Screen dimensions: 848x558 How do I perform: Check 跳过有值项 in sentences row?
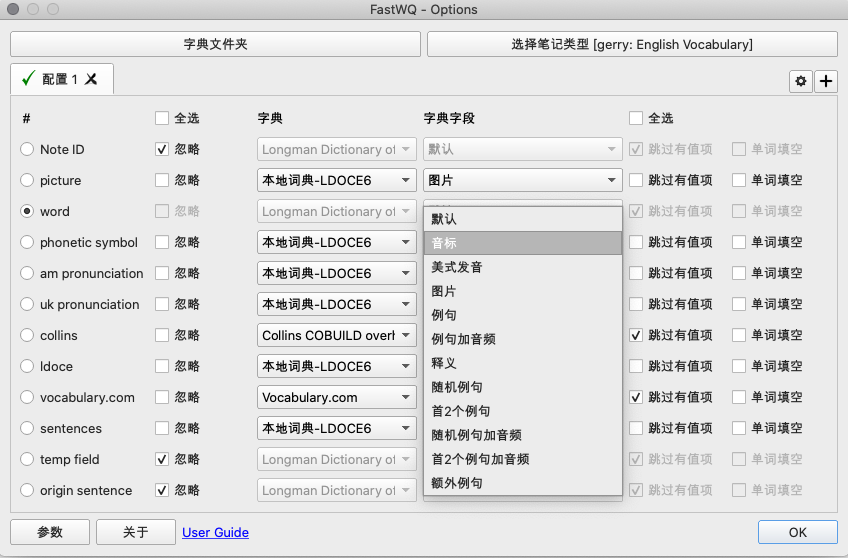pyautogui.click(x=636, y=428)
